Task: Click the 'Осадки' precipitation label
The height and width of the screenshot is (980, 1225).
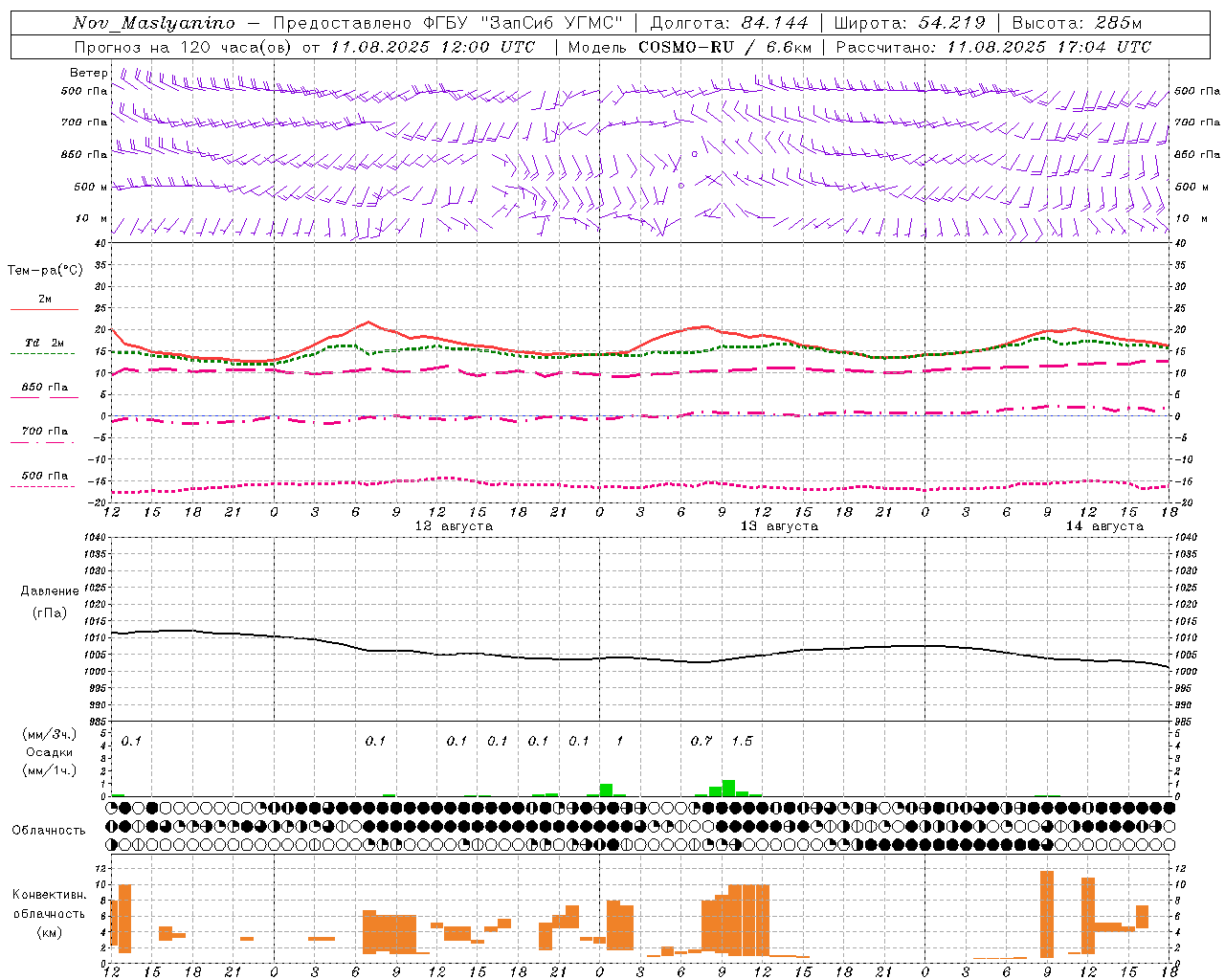Action: tap(49, 752)
